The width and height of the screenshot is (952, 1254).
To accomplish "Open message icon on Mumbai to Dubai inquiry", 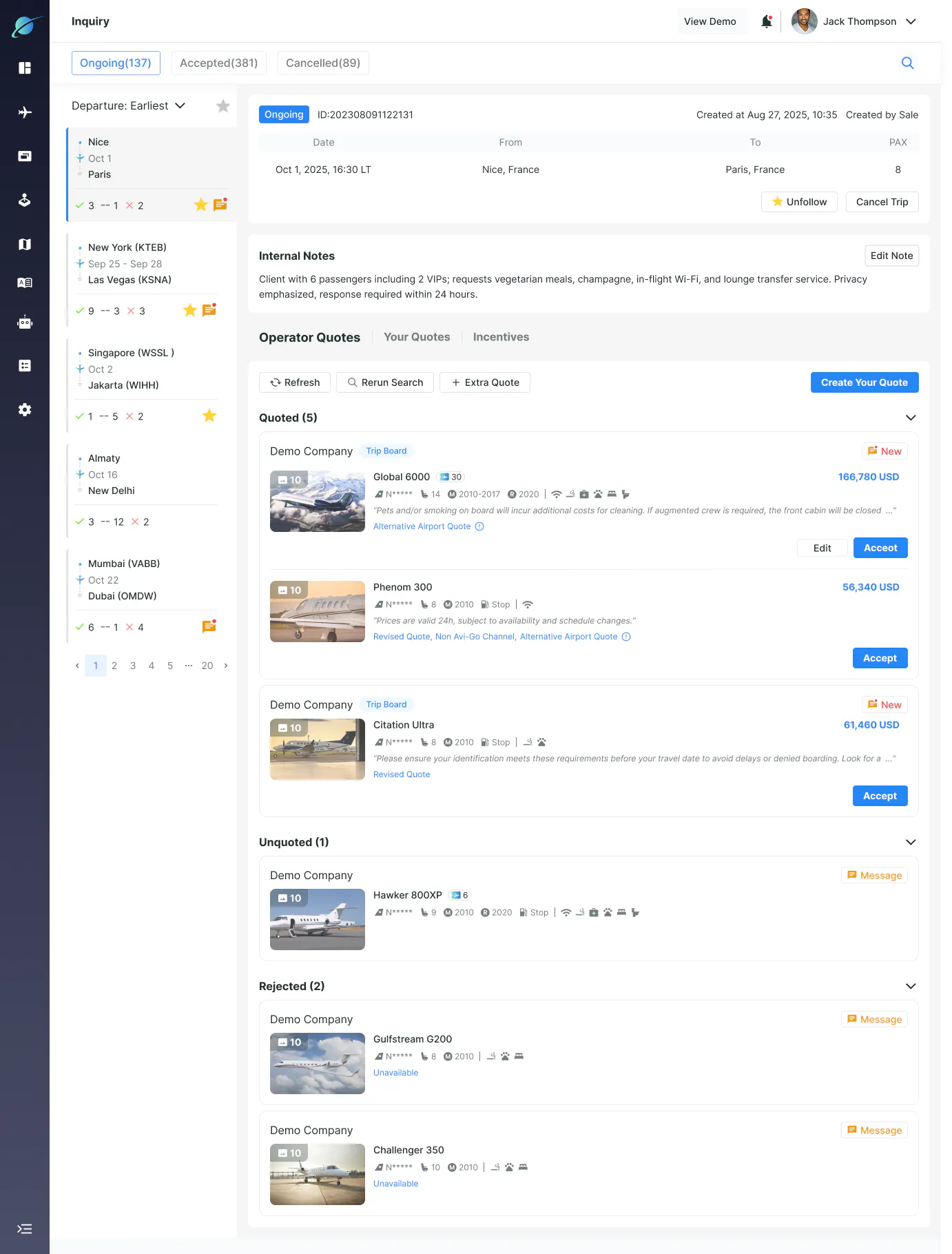I will pyautogui.click(x=209, y=626).
